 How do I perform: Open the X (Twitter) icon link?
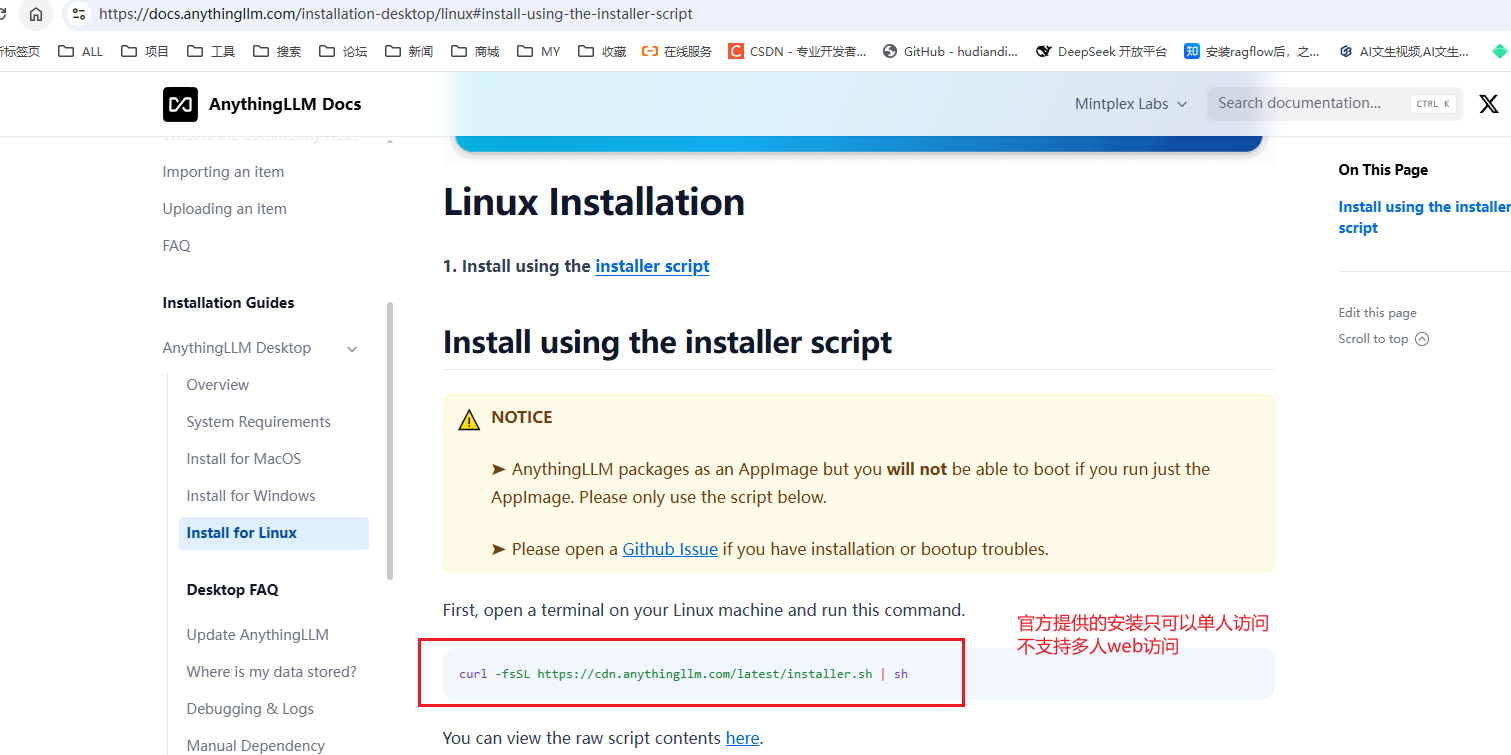1488,103
